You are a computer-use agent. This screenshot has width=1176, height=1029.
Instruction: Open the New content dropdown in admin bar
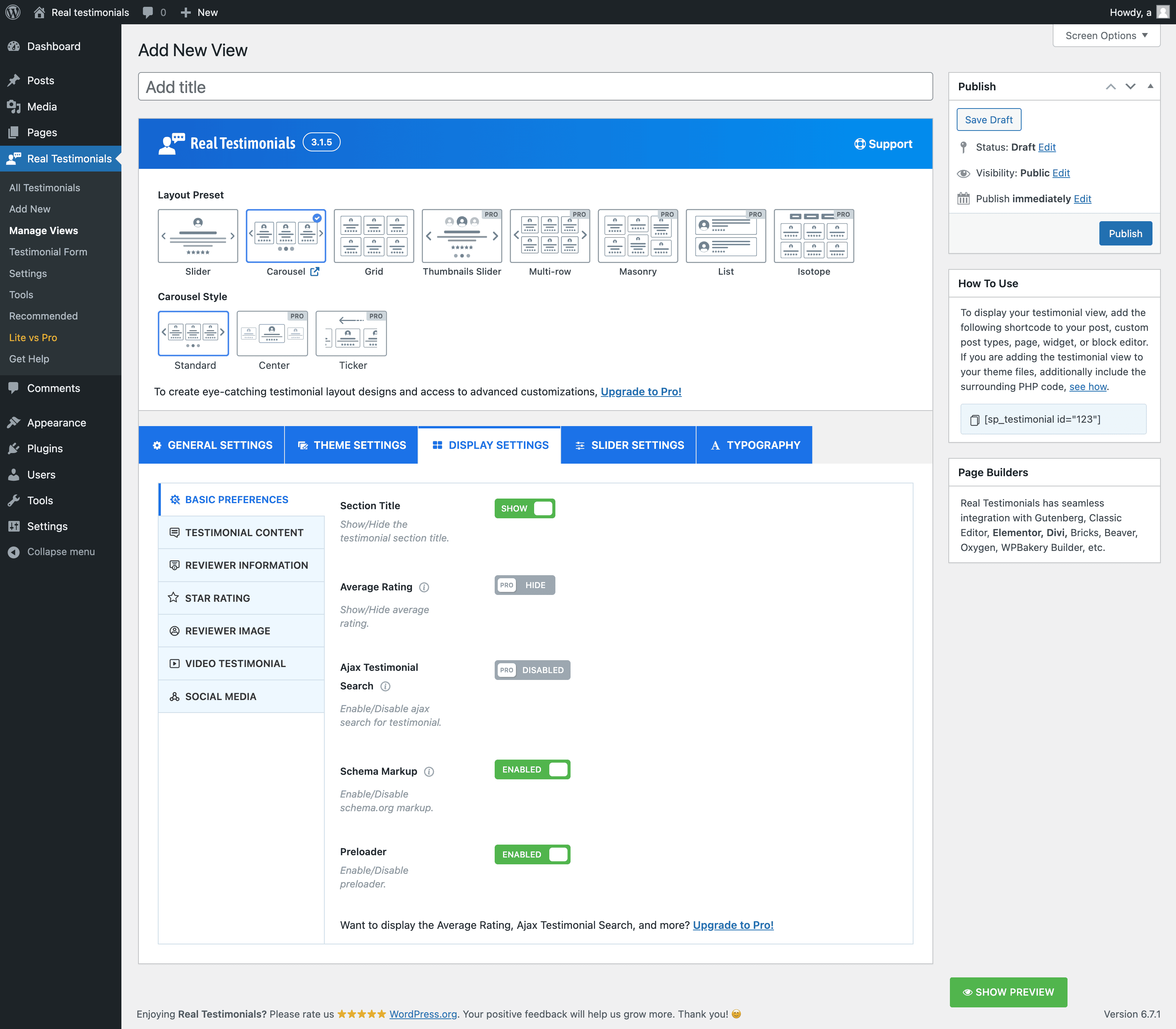pos(199,12)
